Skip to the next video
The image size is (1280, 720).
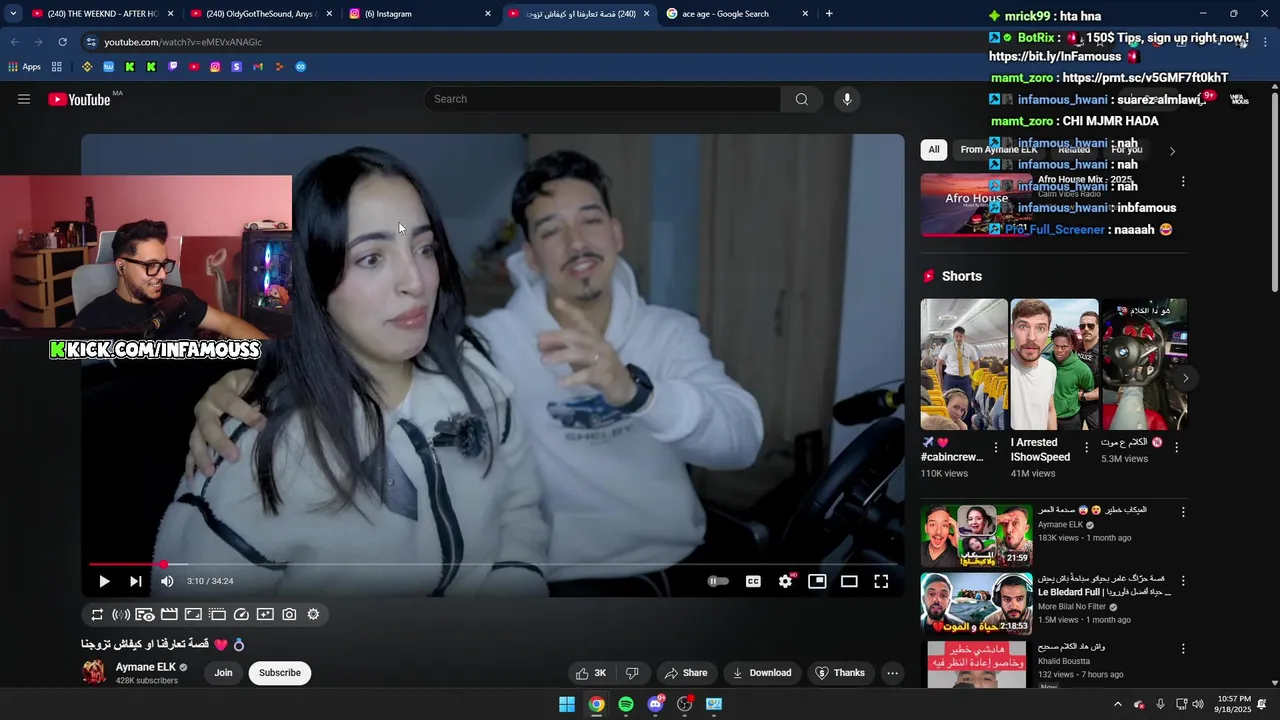click(136, 581)
